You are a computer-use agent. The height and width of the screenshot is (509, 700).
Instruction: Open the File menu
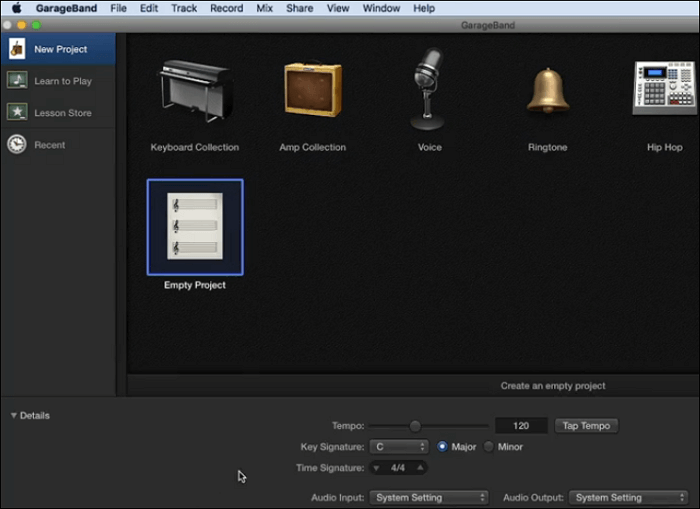(118, 8)
